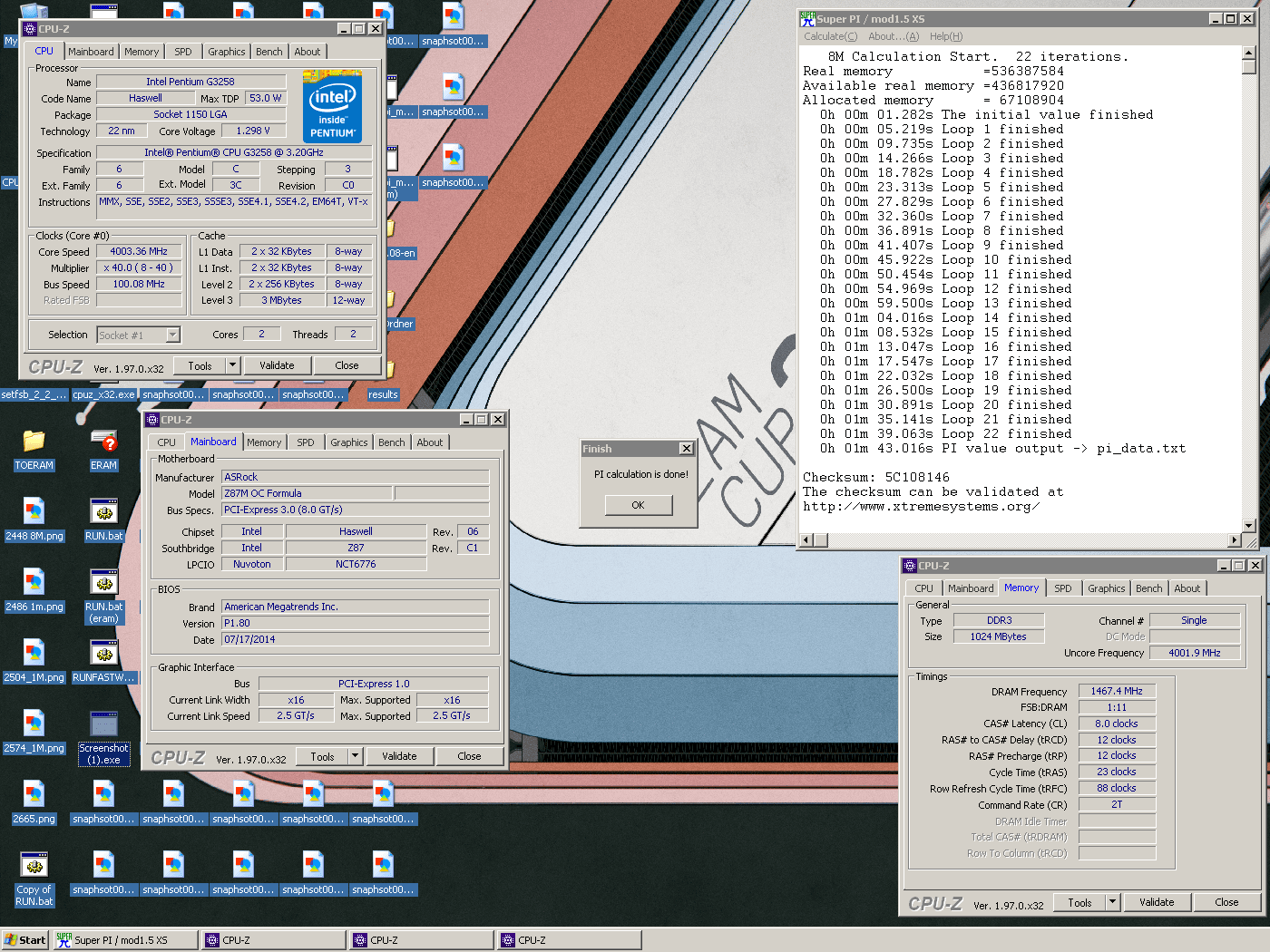Image resolution: width=1270 pixels, height=952 pixels.
Task: Expand Tools dropdown arrow in Mainboard window
Action: (x=356, y=756)
